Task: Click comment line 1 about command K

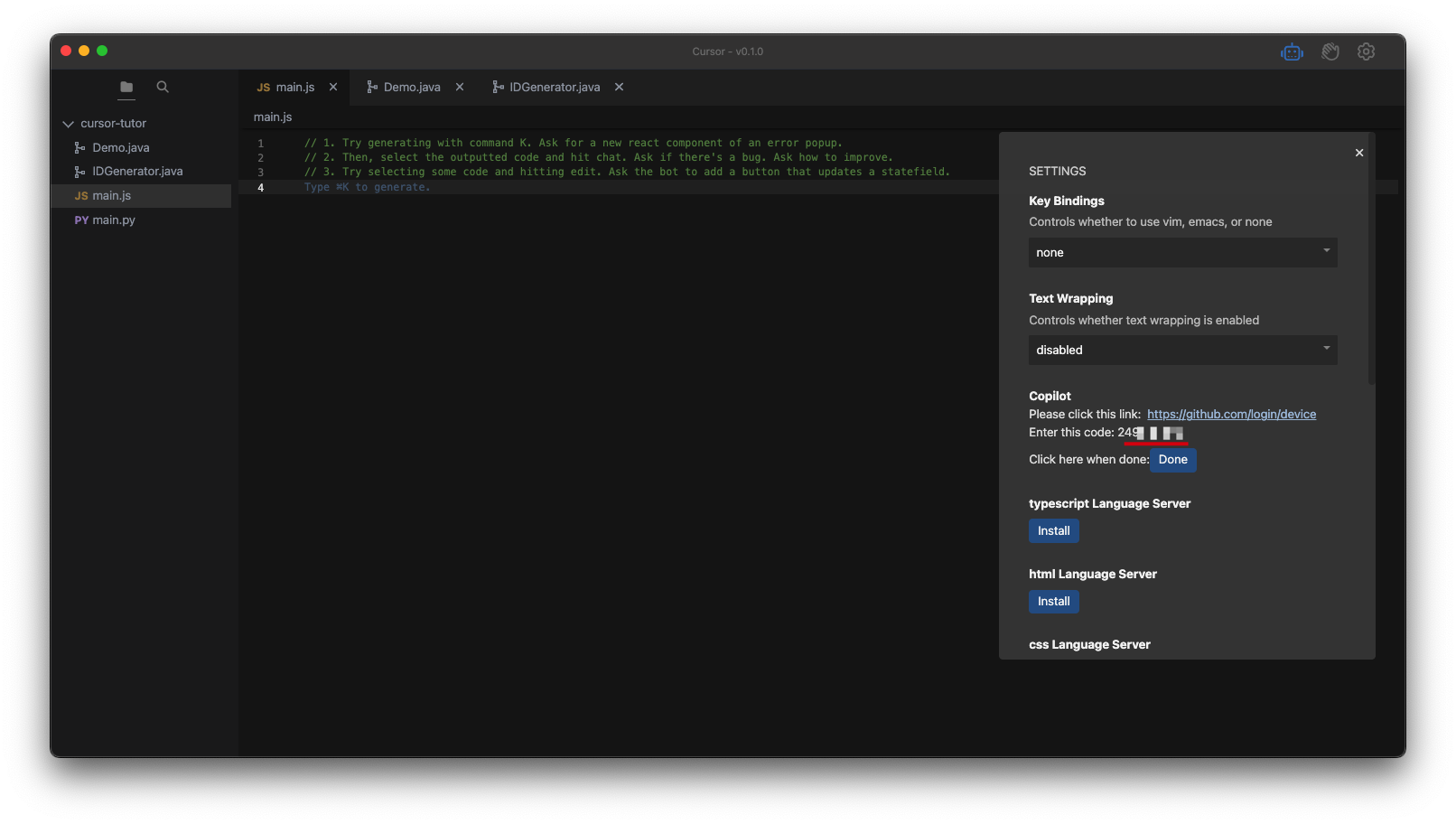Action: click(x=573, y=143)
